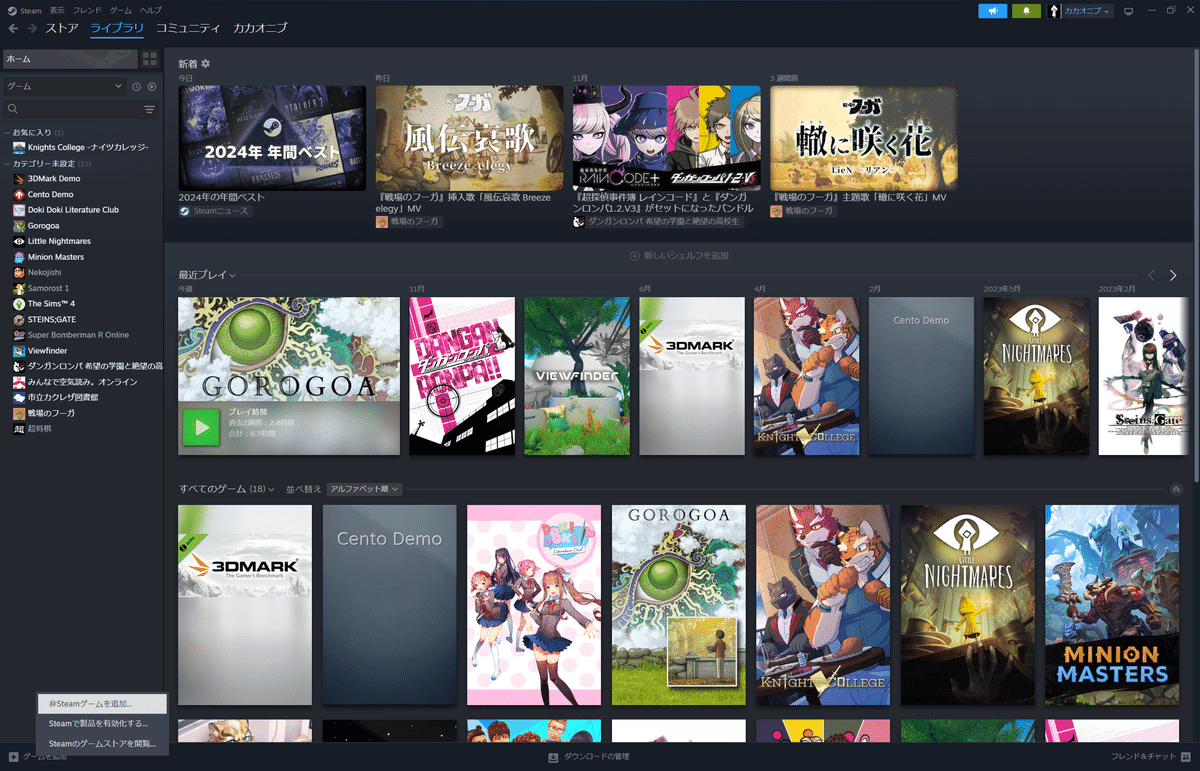Viewport: 1200px width, 771px height.
Task: Open フレンド＆チャット at the bottom right
Action: [x=1151, y=757]
